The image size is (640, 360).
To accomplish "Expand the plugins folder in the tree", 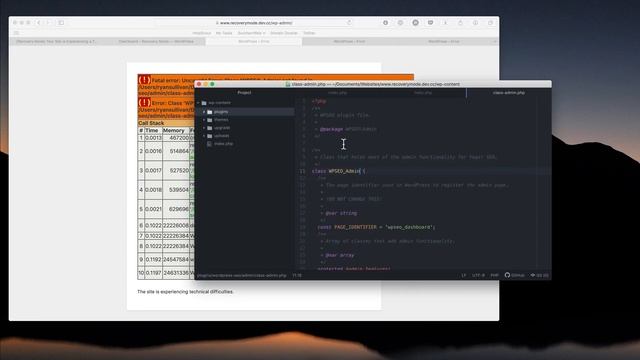I will pos(204,112).
